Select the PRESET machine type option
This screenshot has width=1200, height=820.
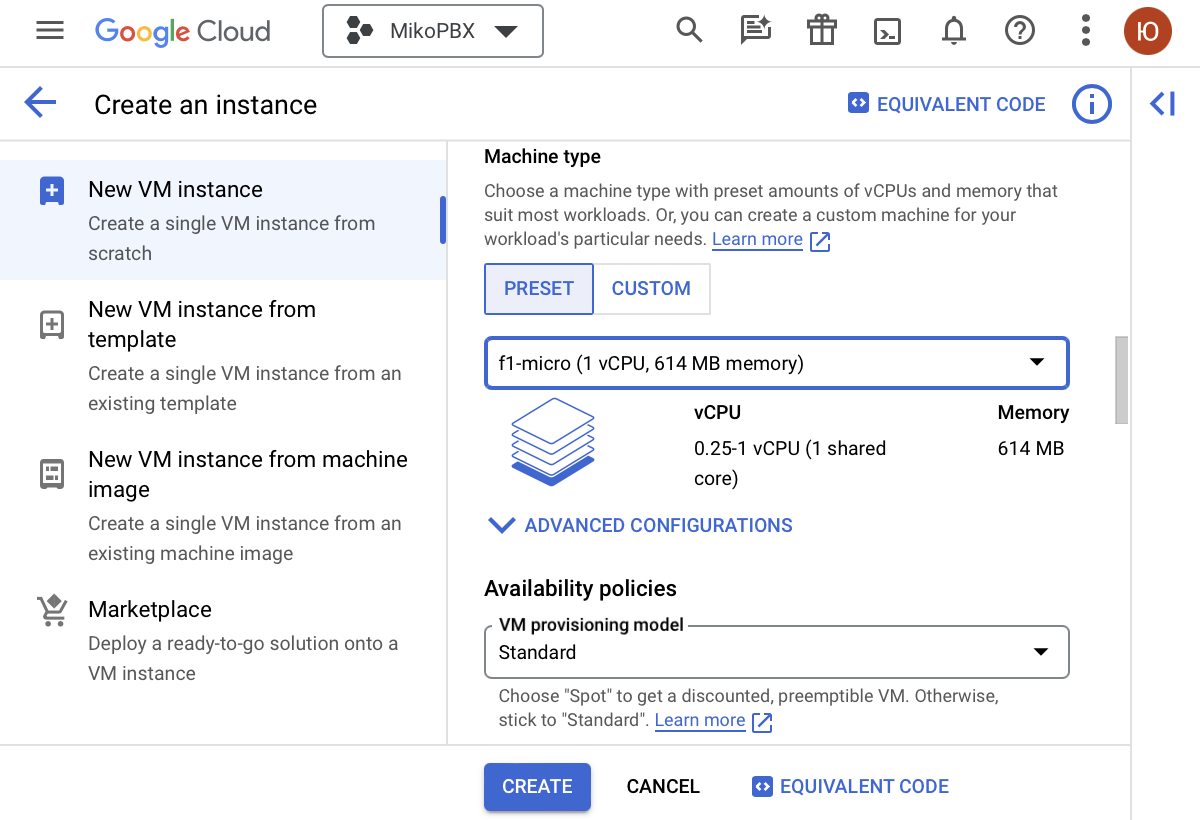pyautogui.click(x=539, y=289)
